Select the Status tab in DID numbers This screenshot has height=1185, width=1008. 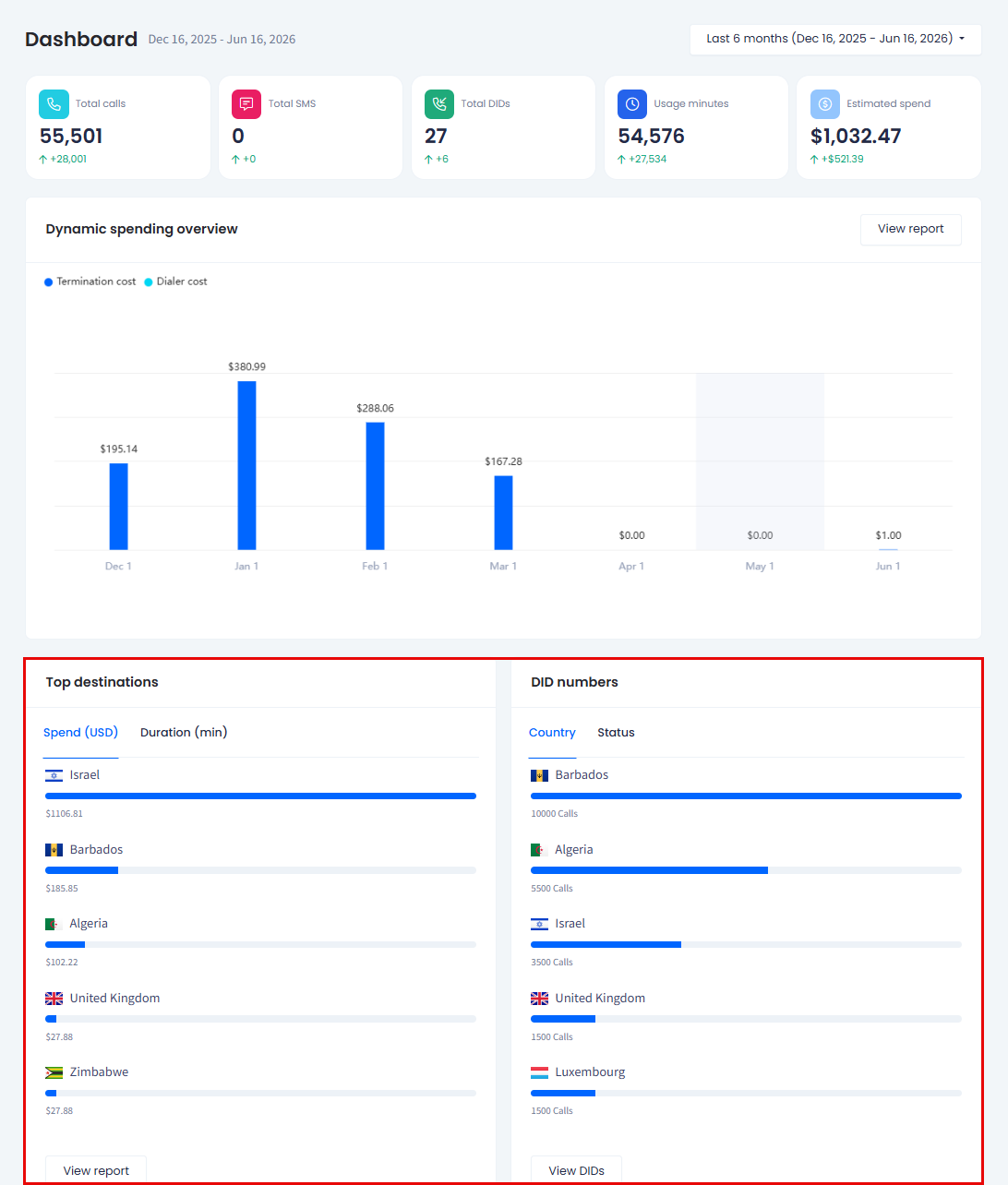pos(616,733)
